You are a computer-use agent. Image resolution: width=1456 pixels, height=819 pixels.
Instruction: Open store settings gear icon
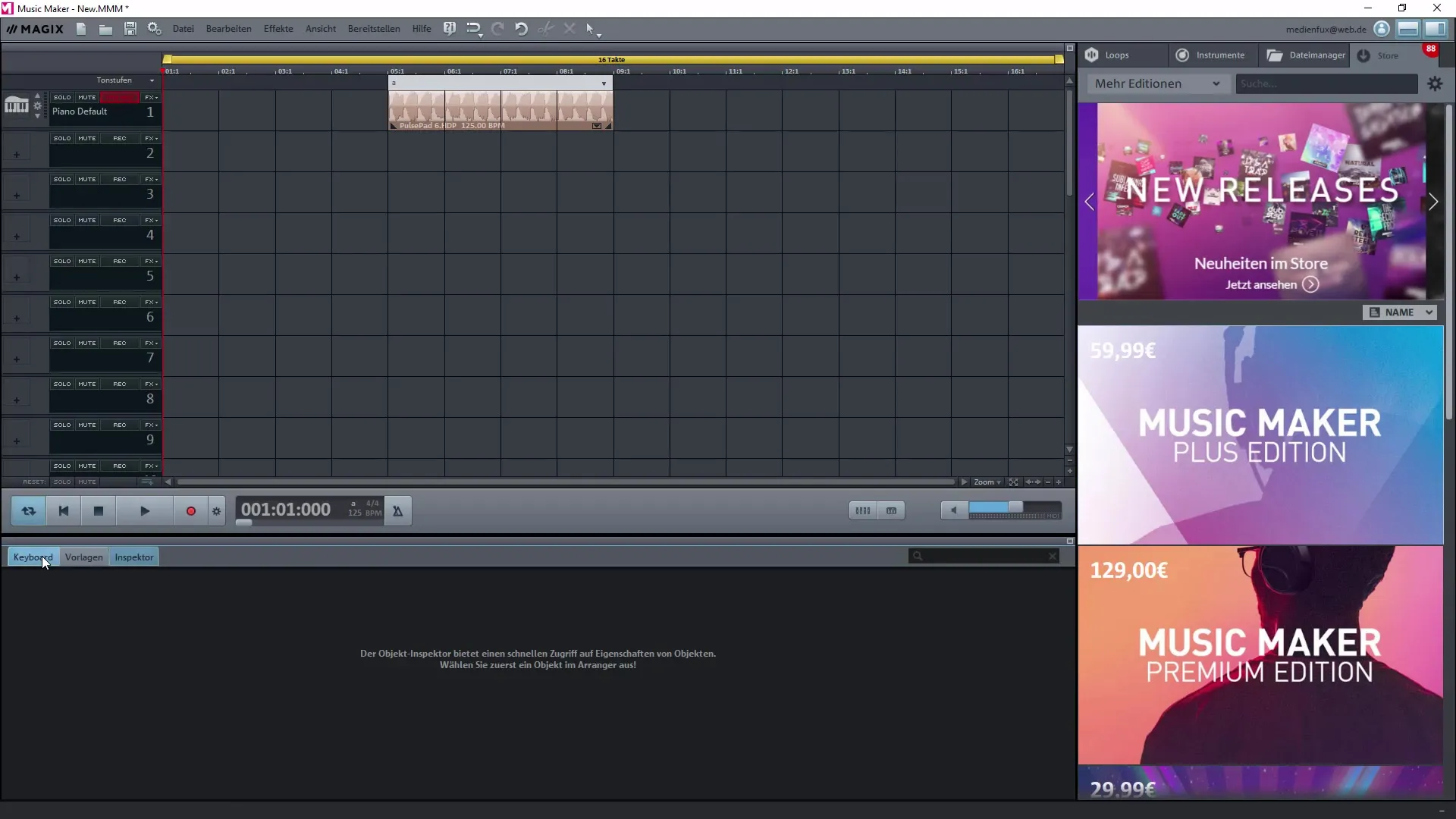[x=1435, y=83]
